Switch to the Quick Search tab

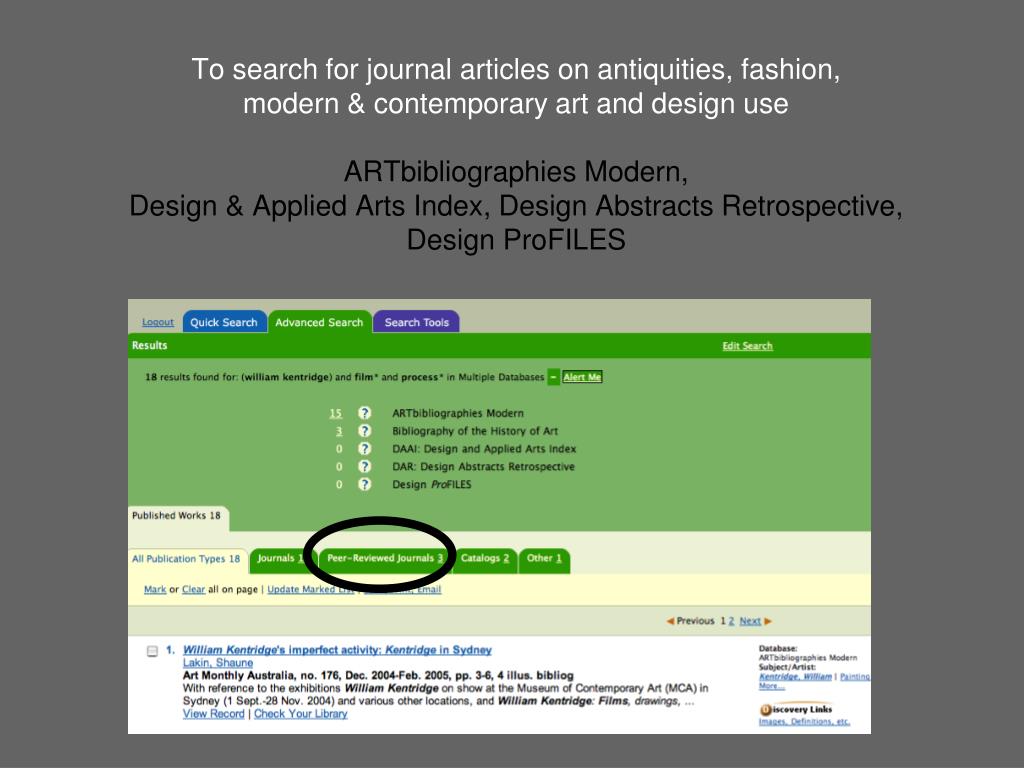point(224,322)
